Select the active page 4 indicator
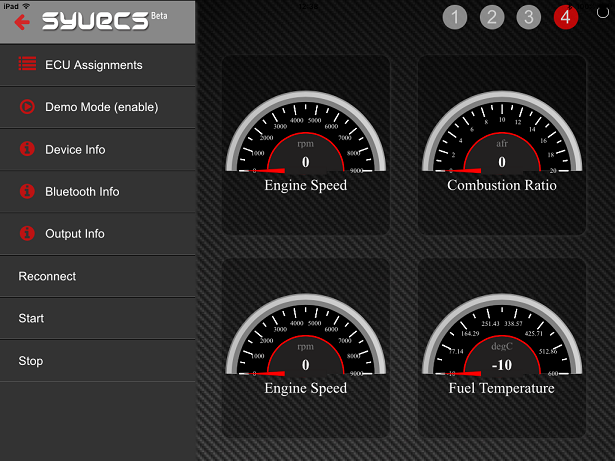The height and width of the screenshot is (461, 615). (x=566, y=17)
